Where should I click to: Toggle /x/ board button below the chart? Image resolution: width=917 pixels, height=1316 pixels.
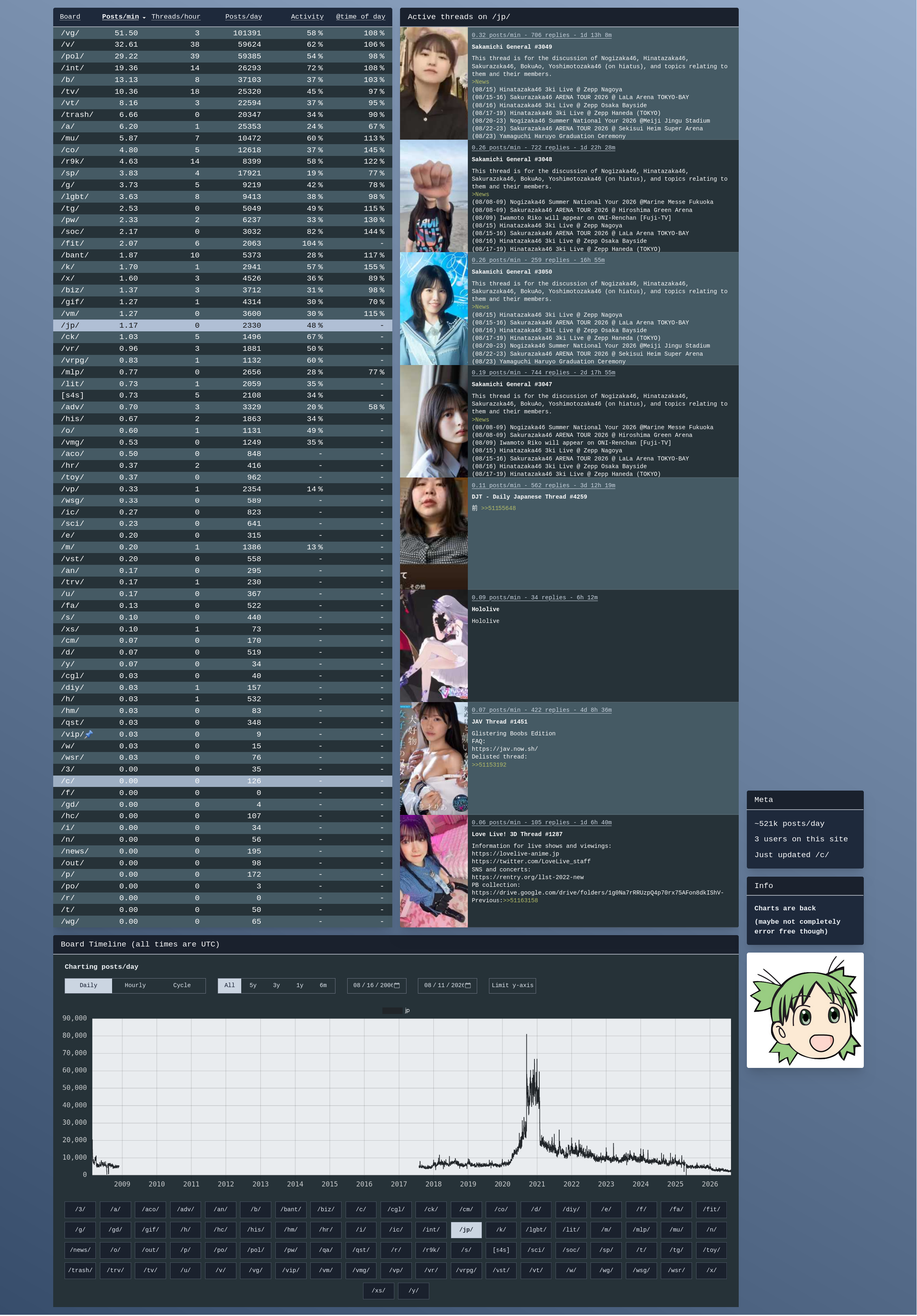pyautogui.click(x=711, y=1270)
